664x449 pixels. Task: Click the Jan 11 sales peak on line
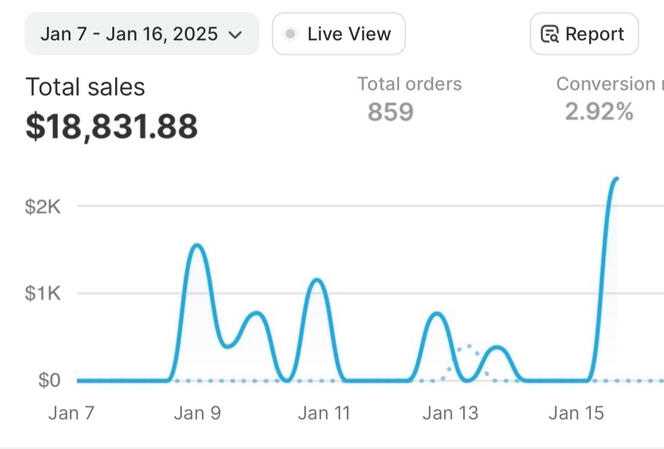point(317,280)
